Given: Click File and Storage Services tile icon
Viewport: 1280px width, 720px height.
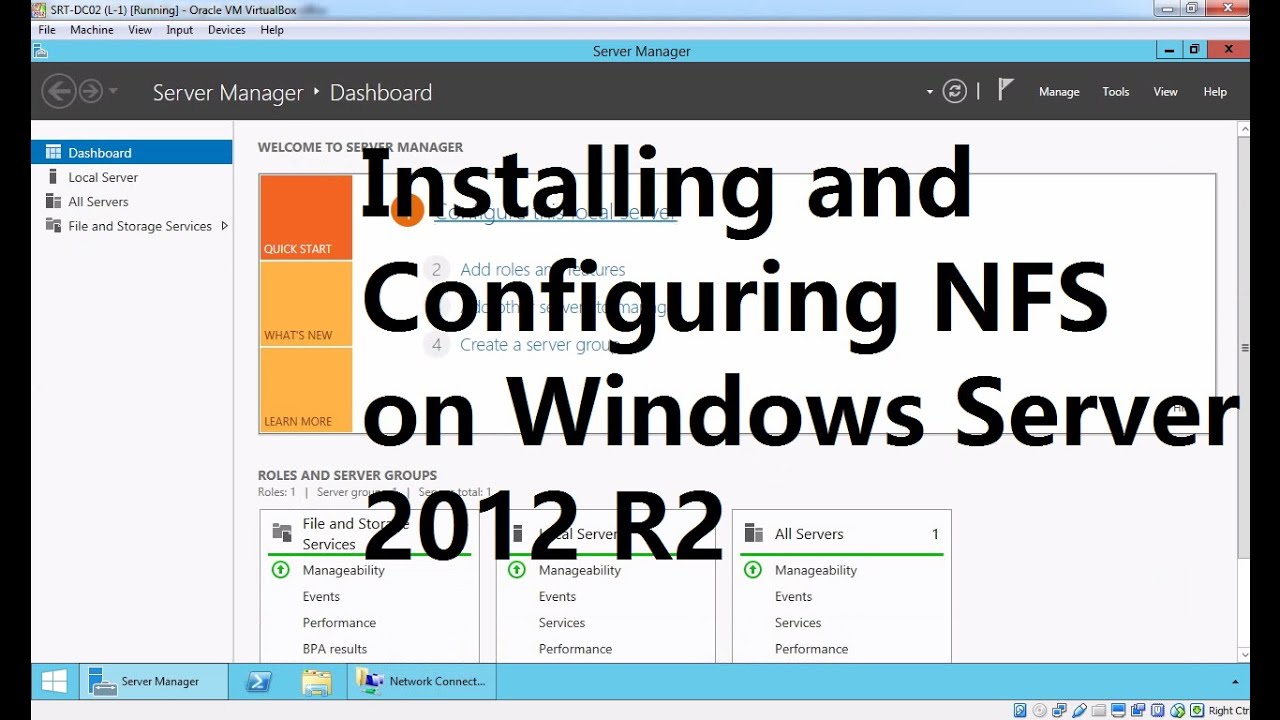Looking at the screenshot, I should [282, 534].
